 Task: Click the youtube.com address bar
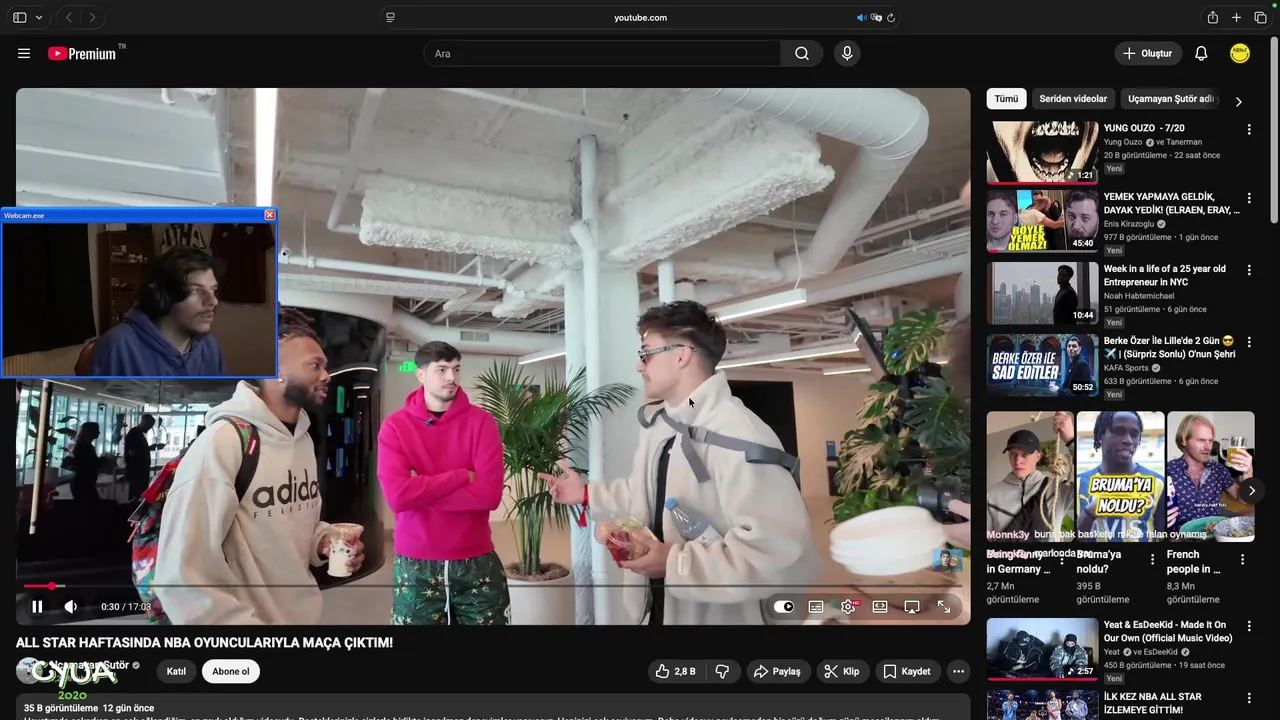coord(640,17)
